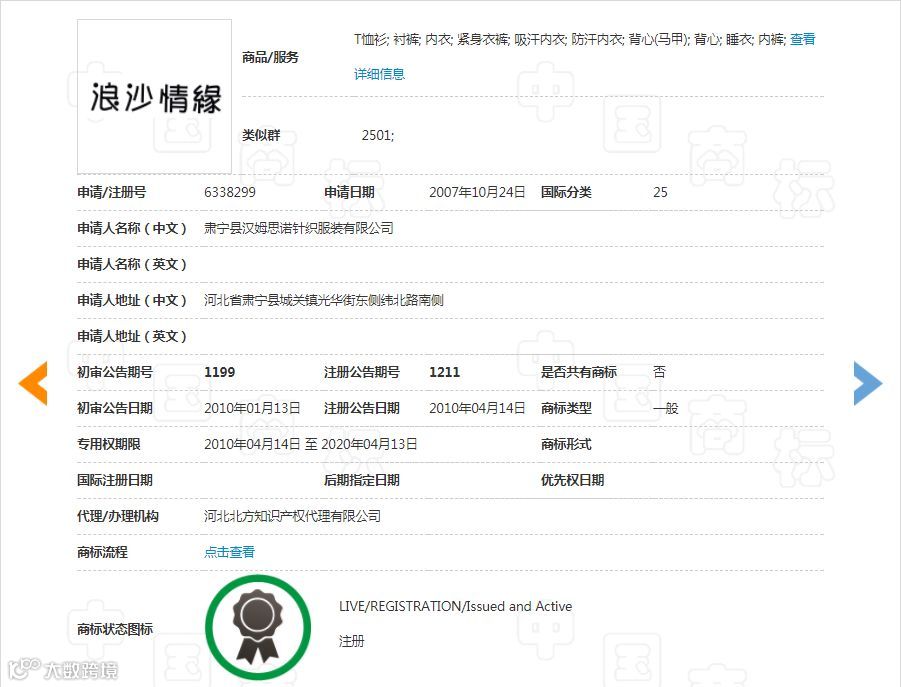Select preliminary announcement issue 1199
This screenshot has width=901, height=687.
click(x=220, y=372)
